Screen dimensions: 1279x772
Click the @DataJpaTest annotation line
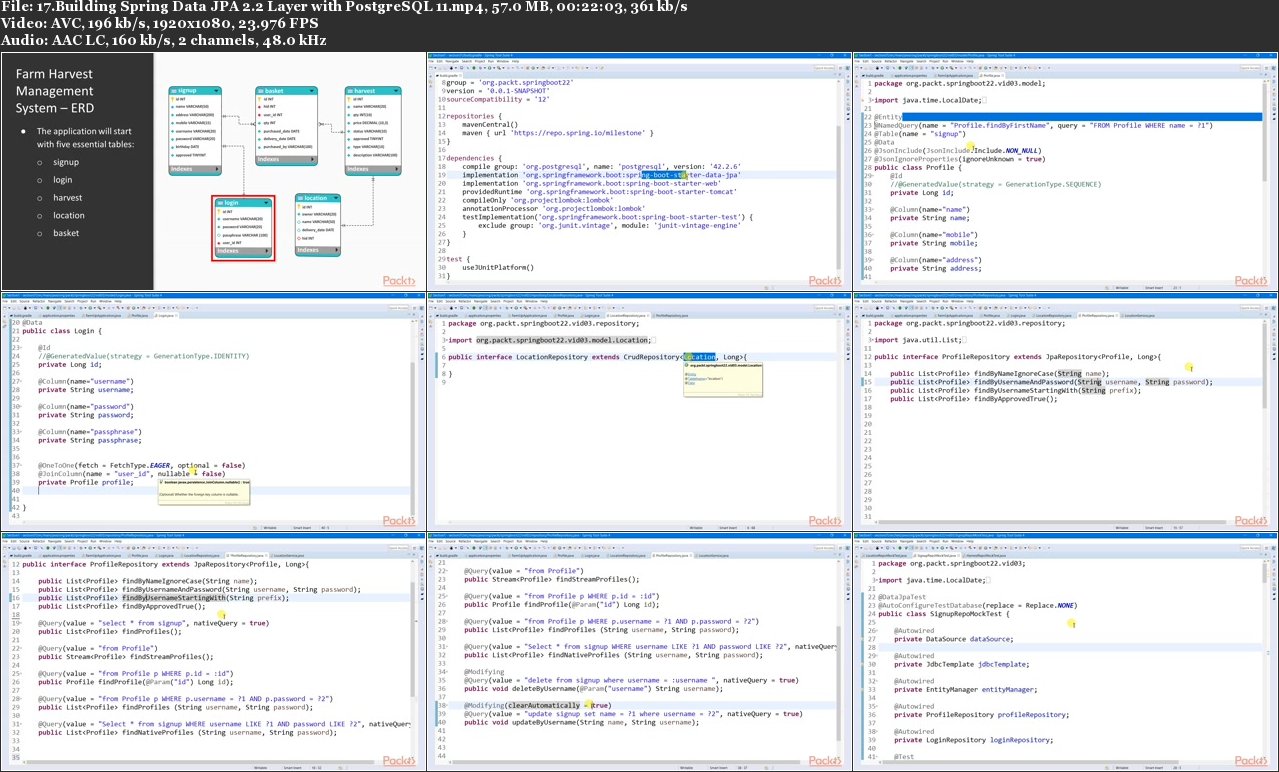(x=903, y=597)
